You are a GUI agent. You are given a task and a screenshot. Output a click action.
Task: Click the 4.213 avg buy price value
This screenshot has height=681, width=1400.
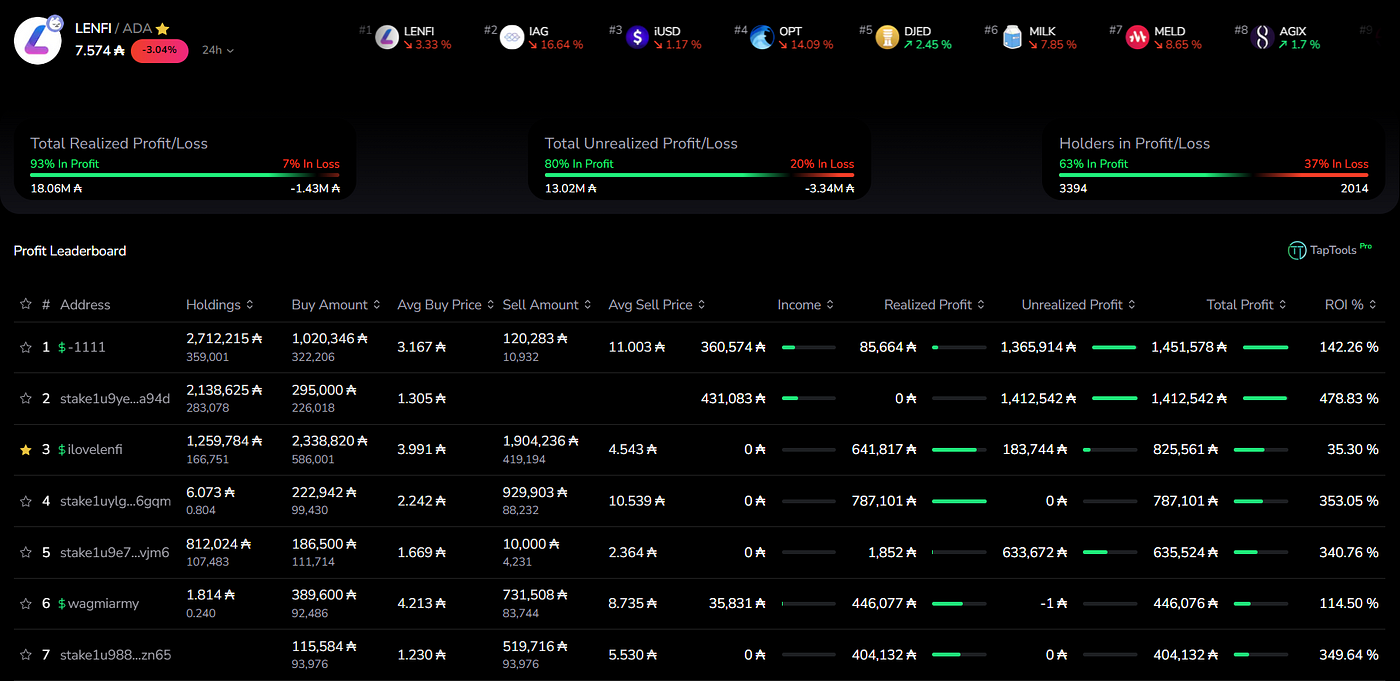point(422,604)
